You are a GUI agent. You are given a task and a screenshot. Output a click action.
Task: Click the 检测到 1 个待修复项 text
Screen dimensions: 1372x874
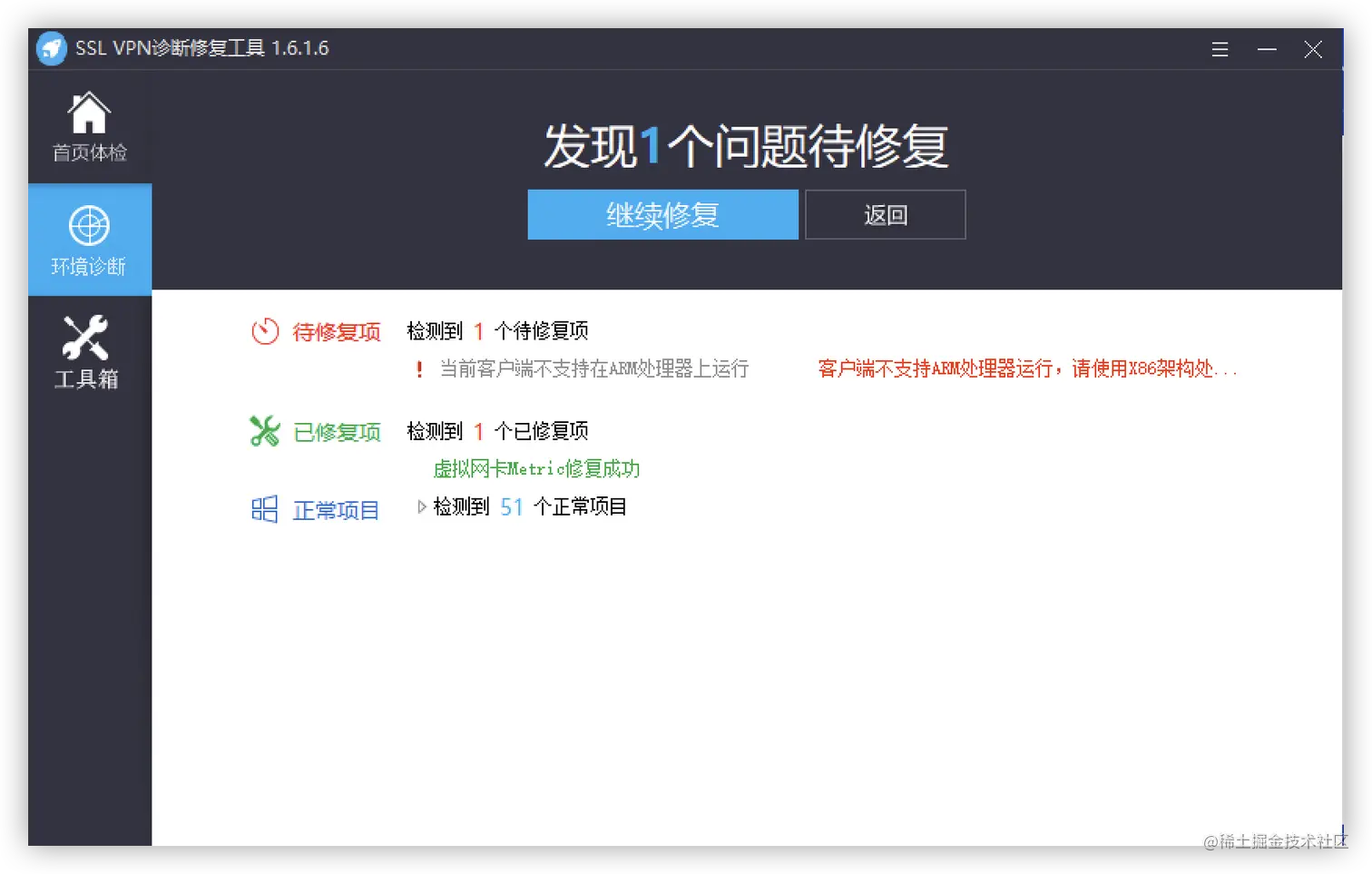(x=497, y=331)
